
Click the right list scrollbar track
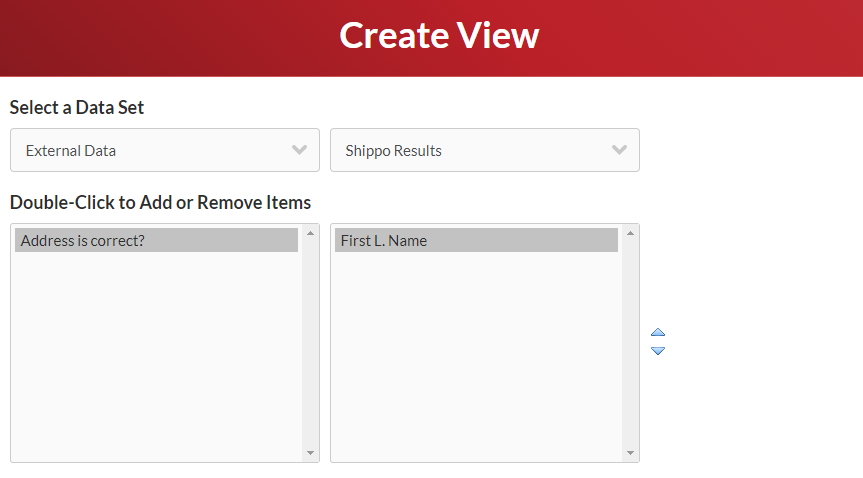click(631, 343)
